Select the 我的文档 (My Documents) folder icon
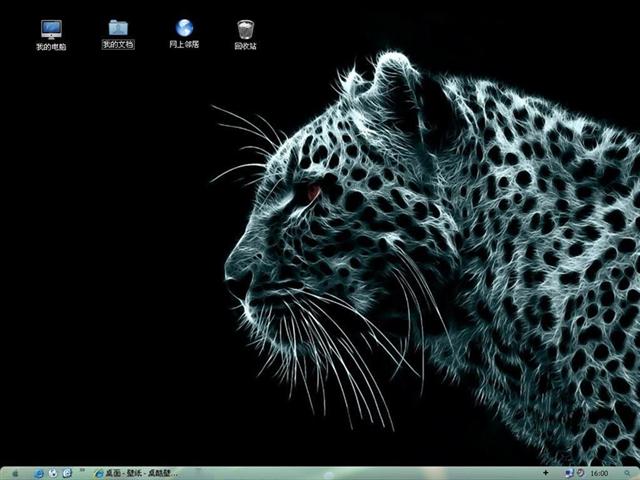The height and width of the screenshot is (480, 640). tap(117, 28)
